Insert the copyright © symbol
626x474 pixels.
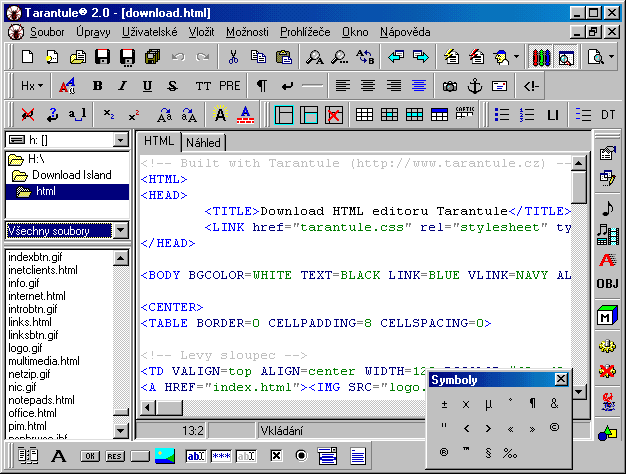(x=554, y=428)
